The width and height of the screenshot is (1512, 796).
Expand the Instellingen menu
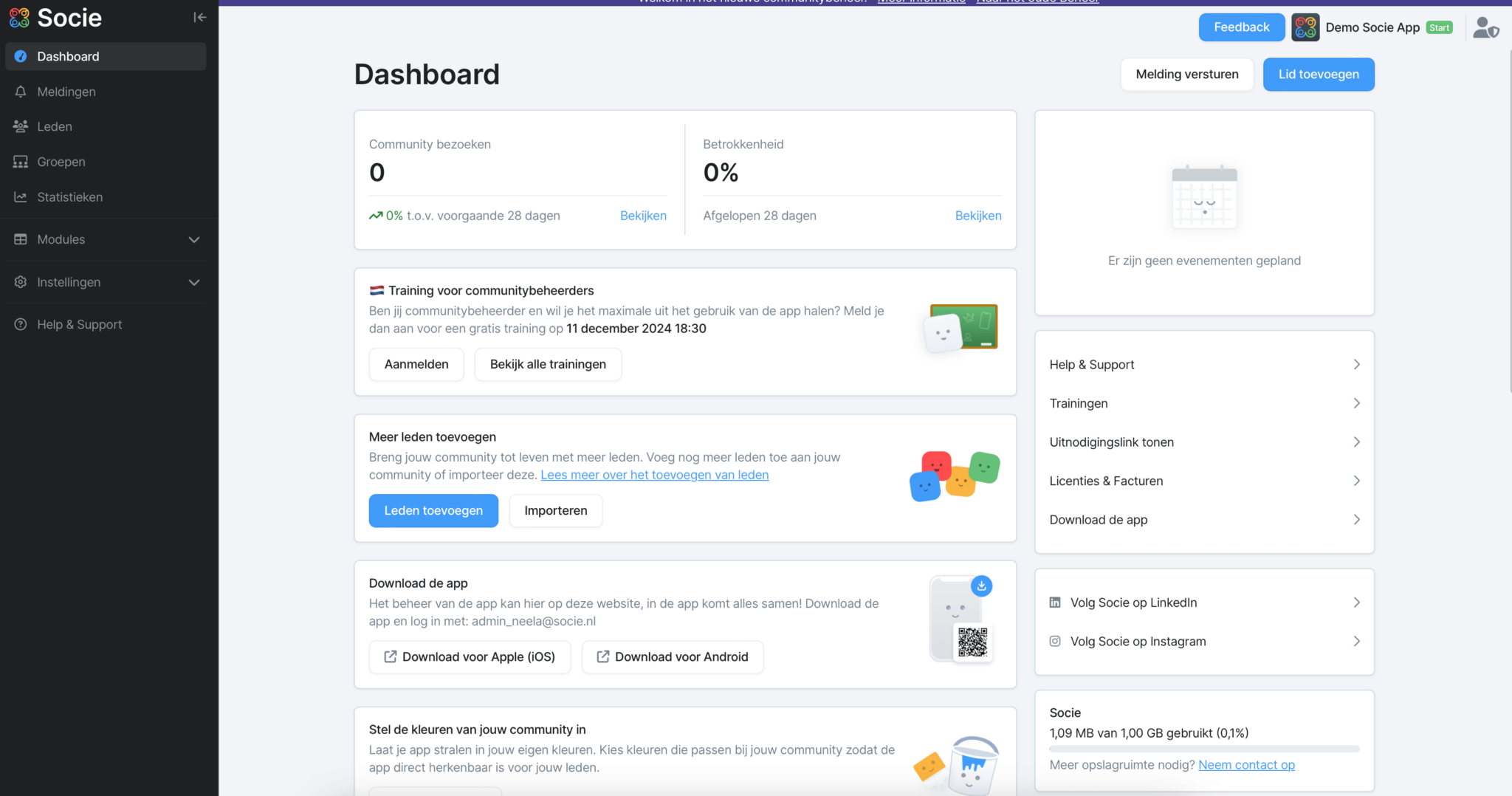[193, 282]
